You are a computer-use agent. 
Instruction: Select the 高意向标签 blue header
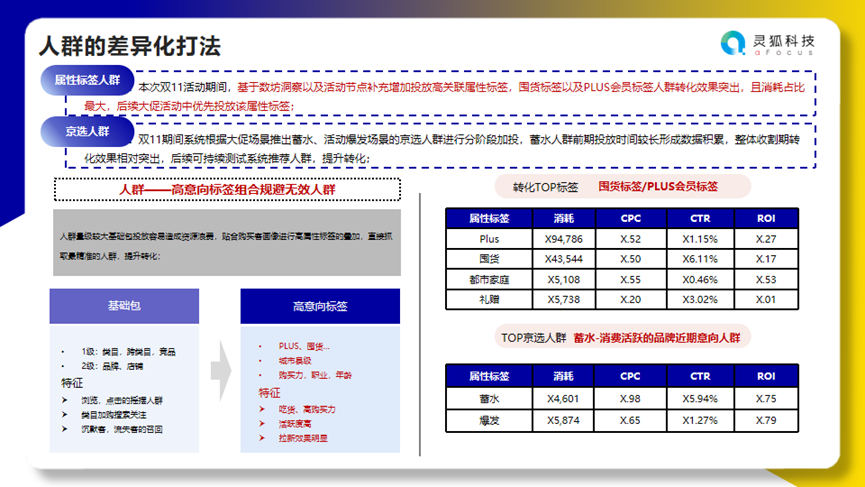319,306
